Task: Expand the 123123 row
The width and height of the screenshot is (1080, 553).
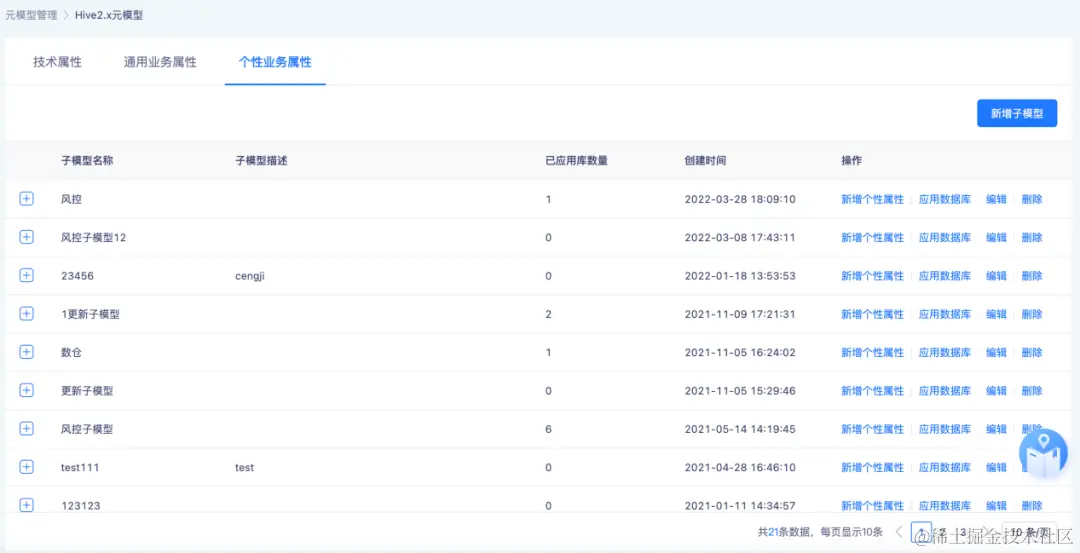Action: tap(26, 505)
